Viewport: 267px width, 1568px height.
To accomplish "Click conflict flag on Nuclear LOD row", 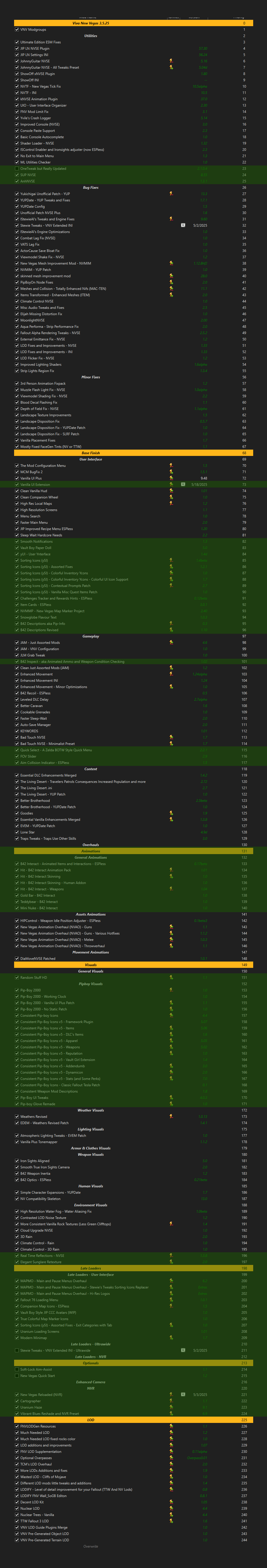I will (x=171, y=1508).
